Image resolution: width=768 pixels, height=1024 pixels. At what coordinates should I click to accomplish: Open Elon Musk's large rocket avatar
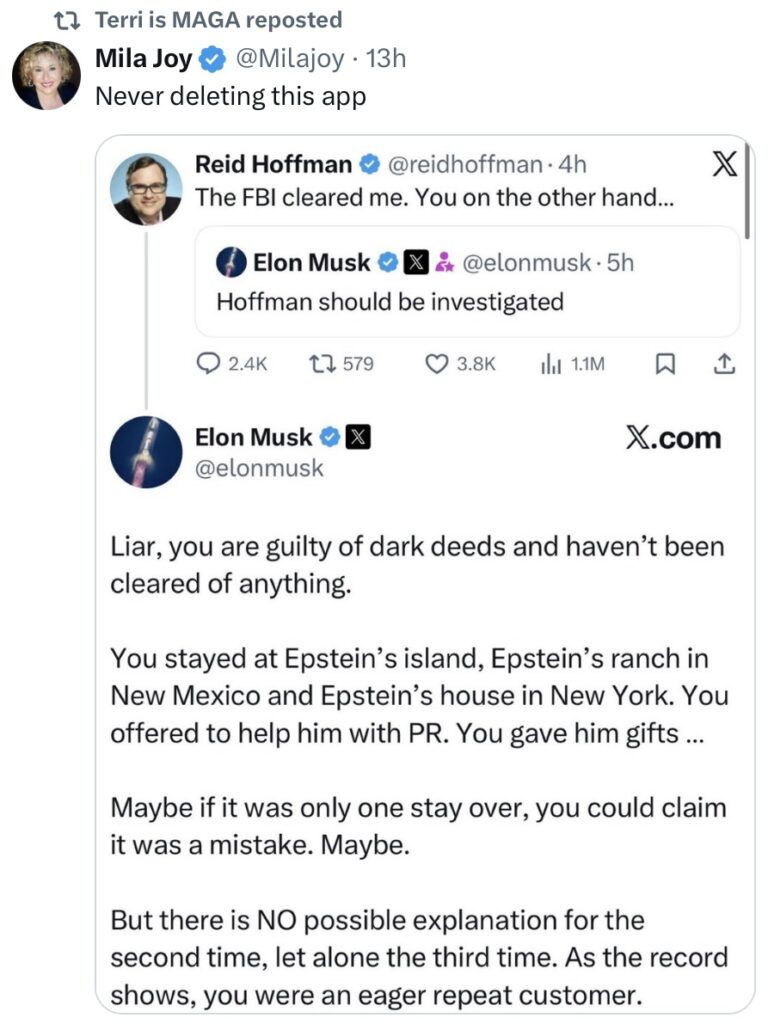point(146,452)
